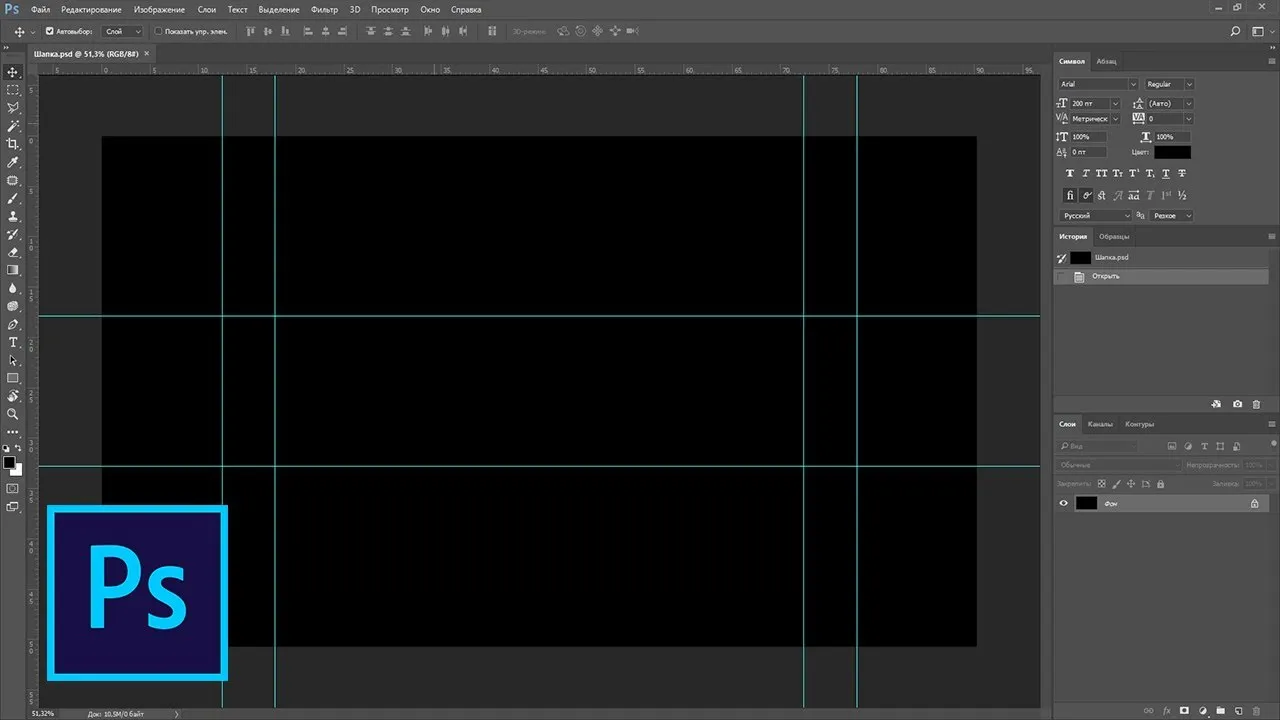Screen dimensions: 1280x720
Task: Pick the Eyedropper tool
Action: [13, 162]
